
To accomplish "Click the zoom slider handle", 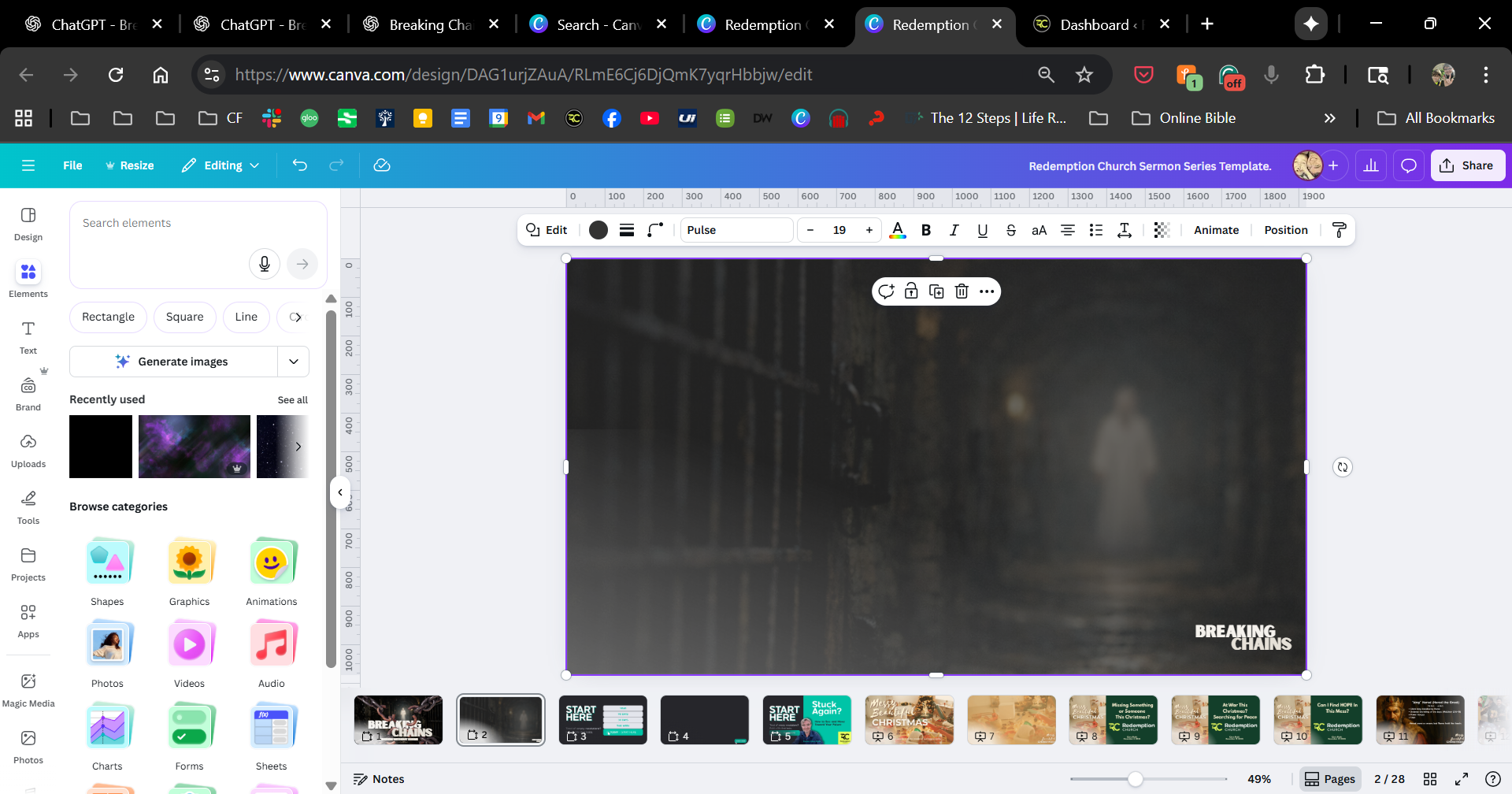I will pos(1135,779).
